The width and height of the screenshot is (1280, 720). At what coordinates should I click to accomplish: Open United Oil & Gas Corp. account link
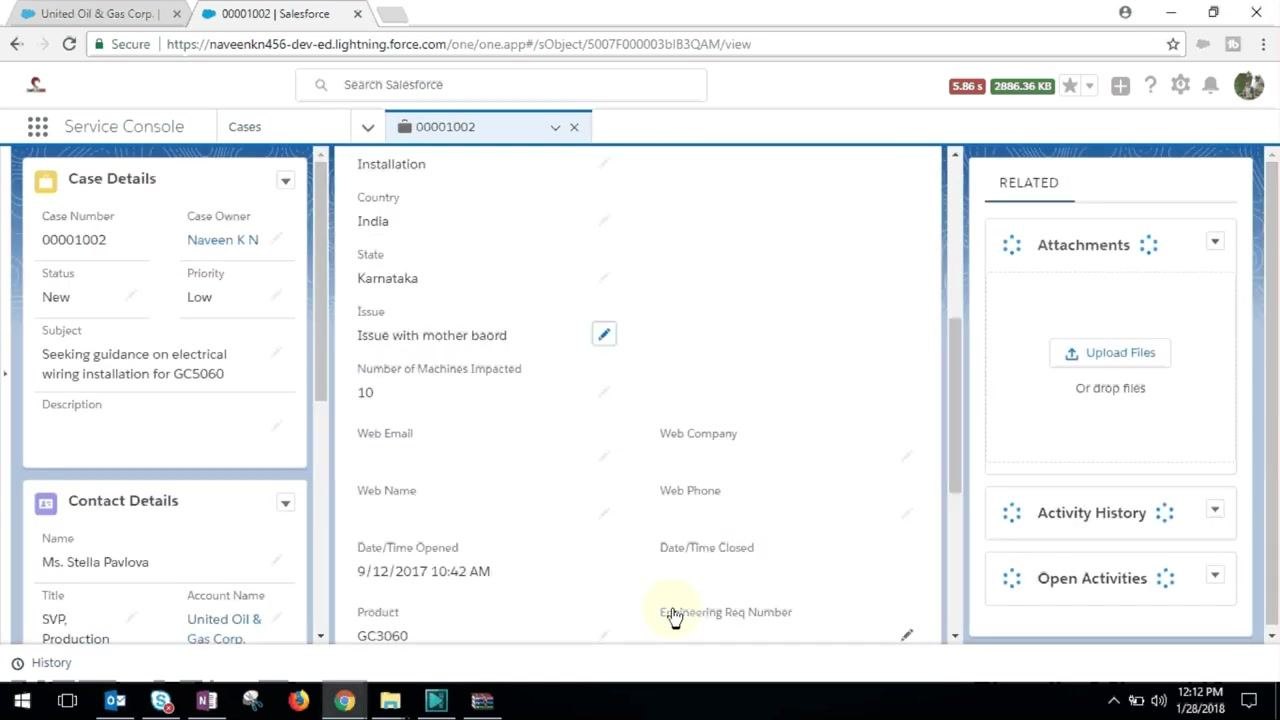[x=224, y=629]
